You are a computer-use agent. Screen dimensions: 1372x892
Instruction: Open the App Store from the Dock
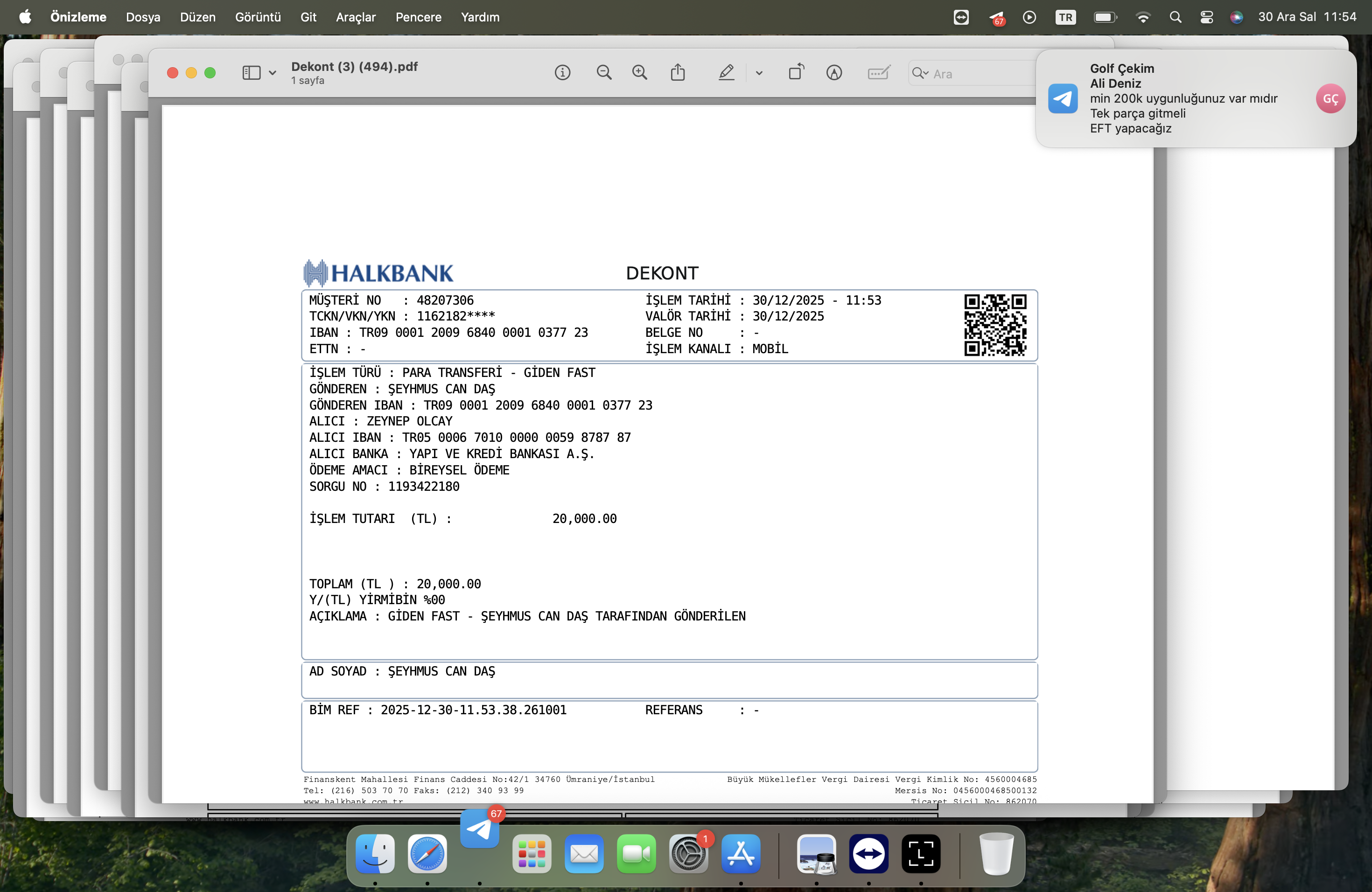point(741,853)
